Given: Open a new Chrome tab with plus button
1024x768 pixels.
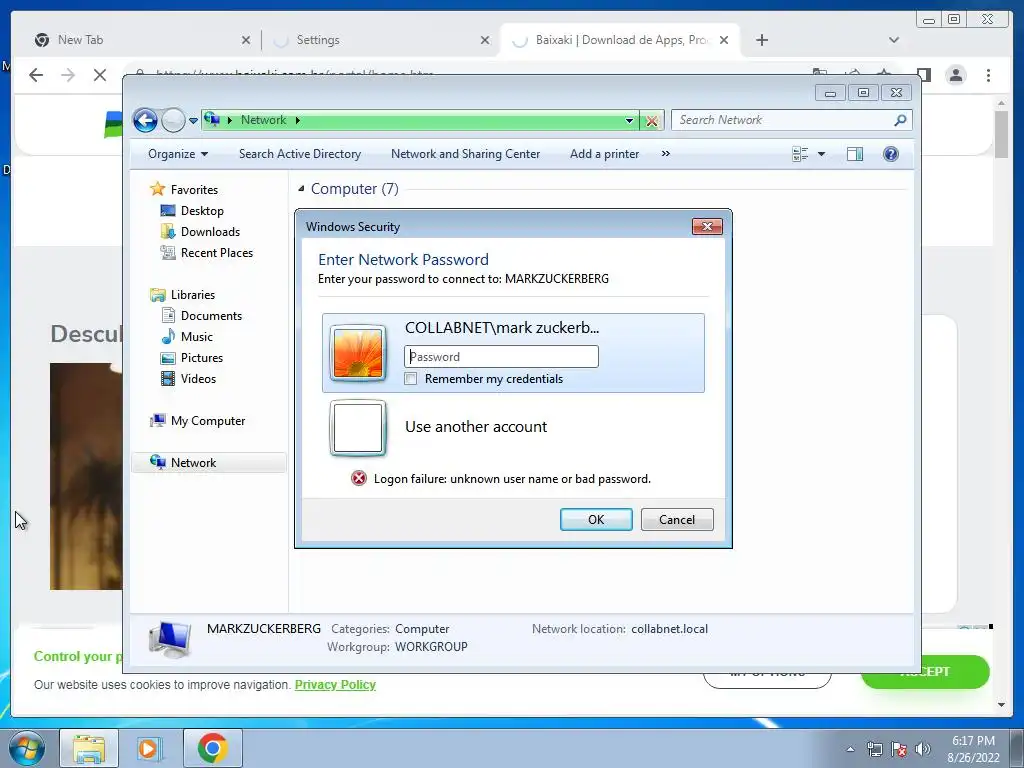Looking at the screenshot, I should (x=761, y=40).
